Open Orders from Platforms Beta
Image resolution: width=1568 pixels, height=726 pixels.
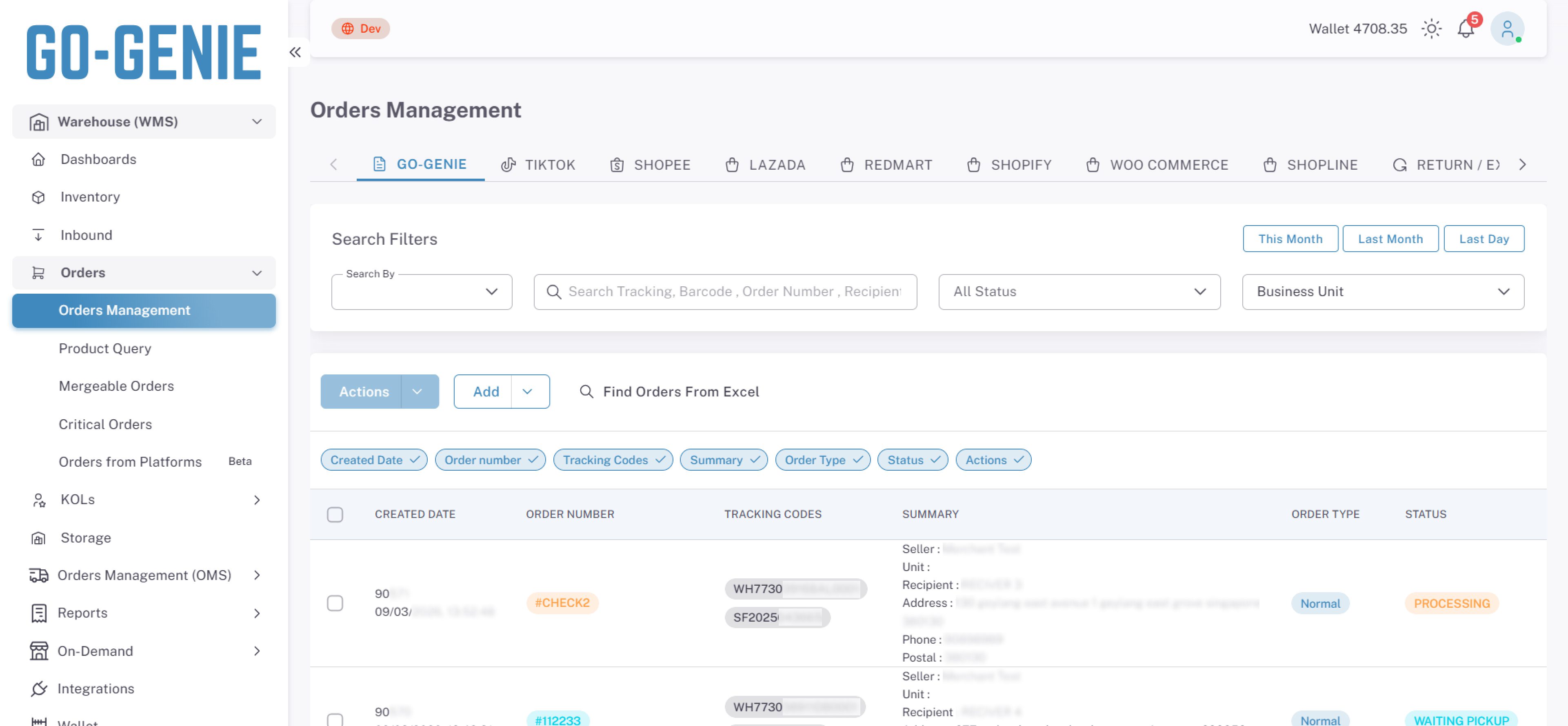(x=144, y=462)
